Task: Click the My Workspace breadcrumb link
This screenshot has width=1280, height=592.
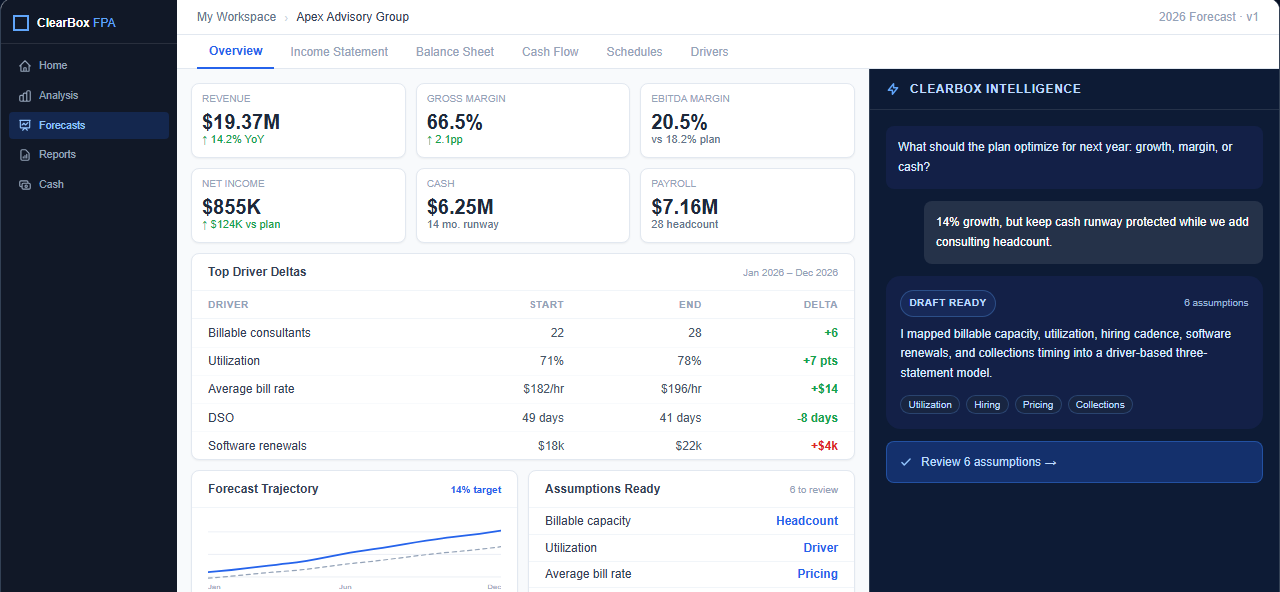Action: [x=236, y=17]
